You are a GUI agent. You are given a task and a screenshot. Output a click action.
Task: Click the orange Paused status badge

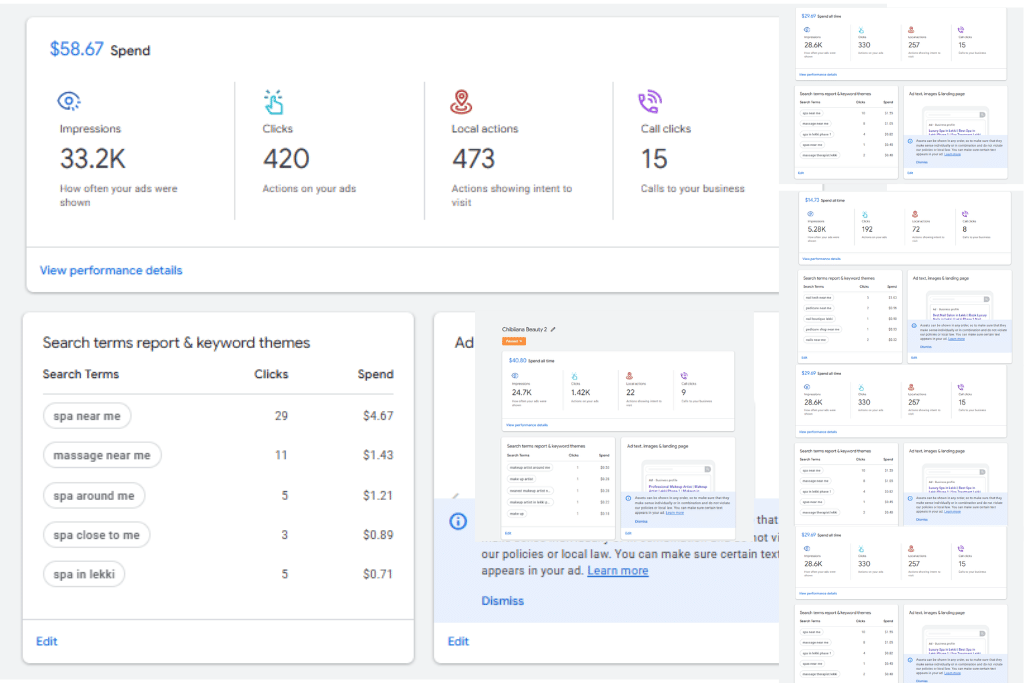[x=513, y=341]
